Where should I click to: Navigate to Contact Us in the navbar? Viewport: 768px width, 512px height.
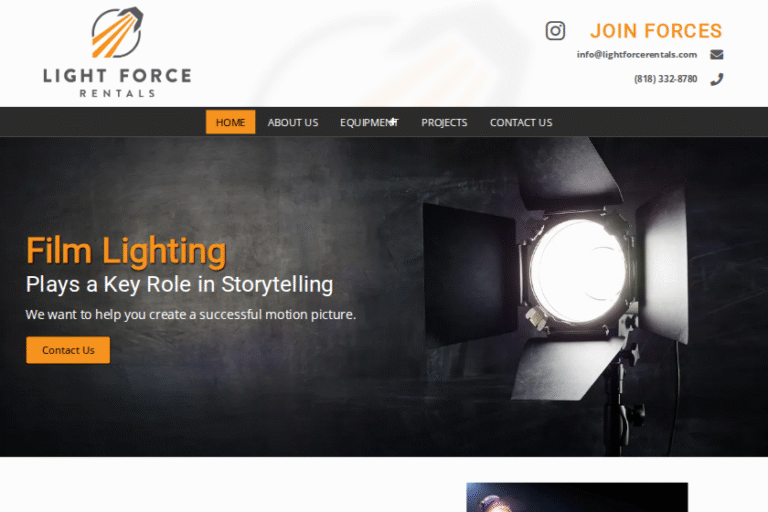click(x=521, y=122)
